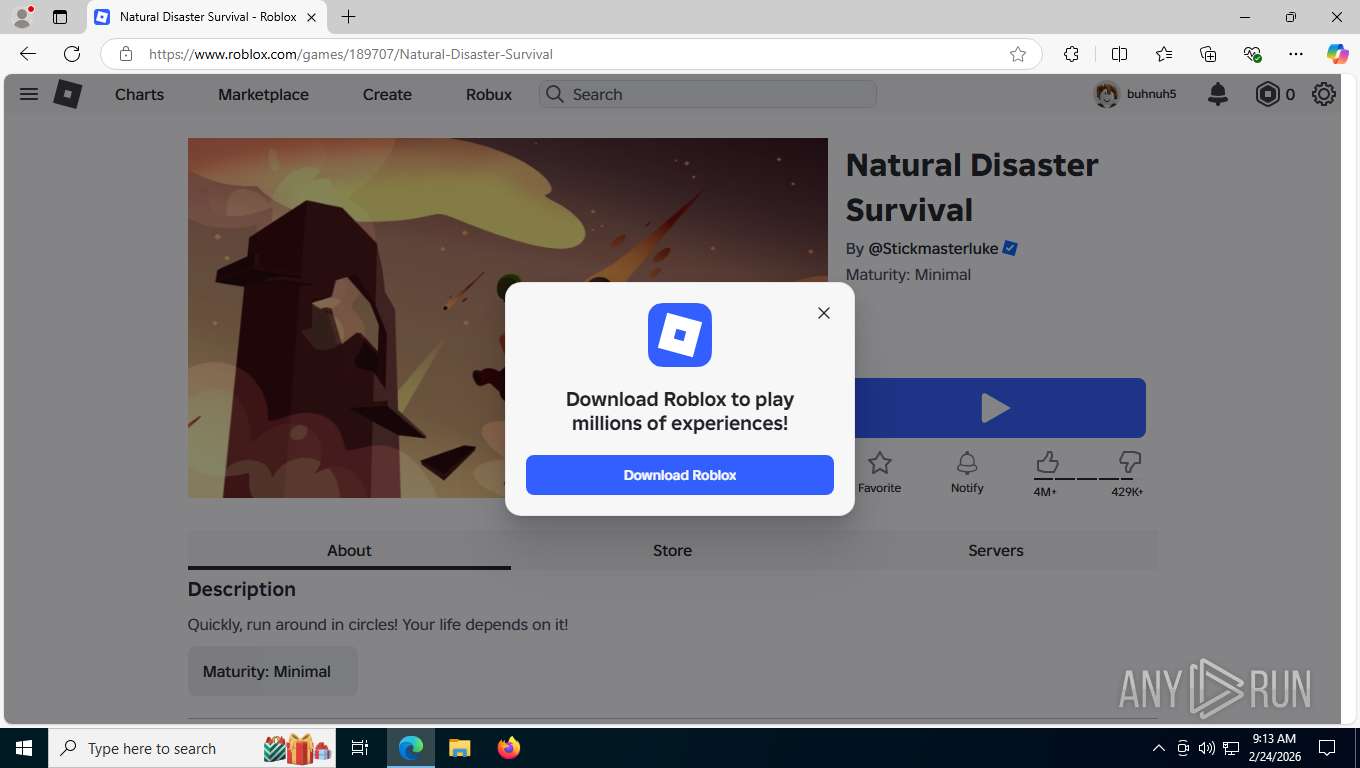
Task: Open browser Collections
Action: pos(1208,54)
